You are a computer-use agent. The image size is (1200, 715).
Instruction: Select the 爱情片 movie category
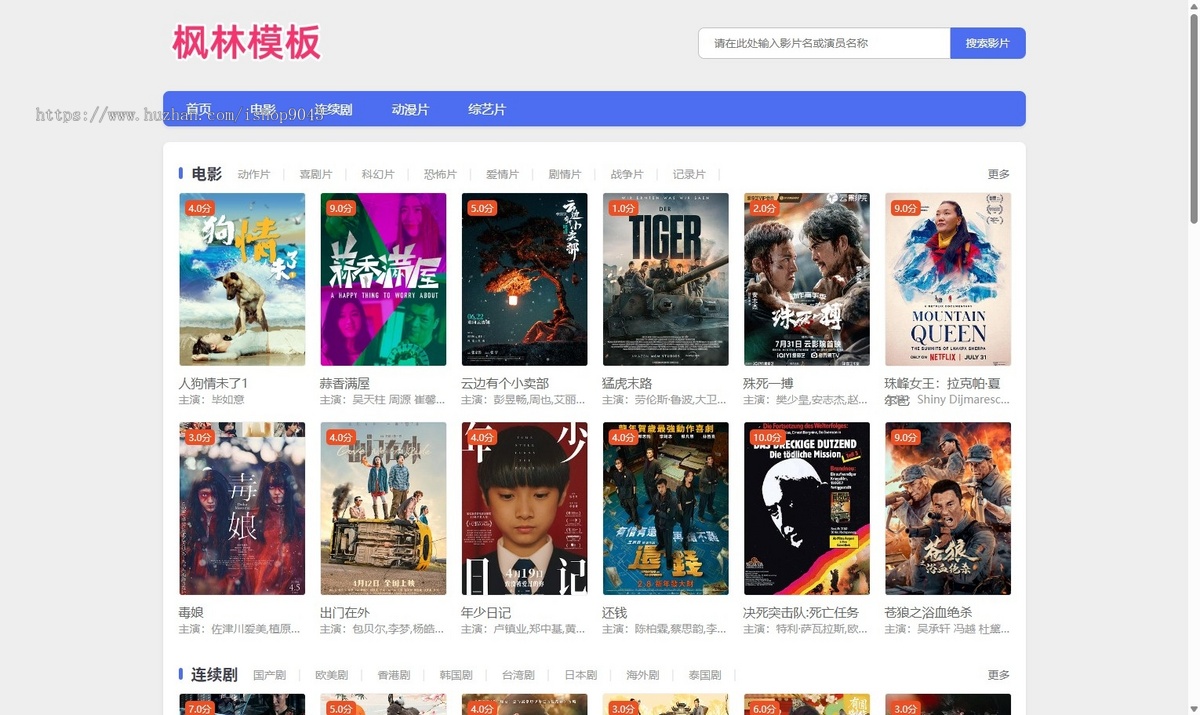click(502, 174)
